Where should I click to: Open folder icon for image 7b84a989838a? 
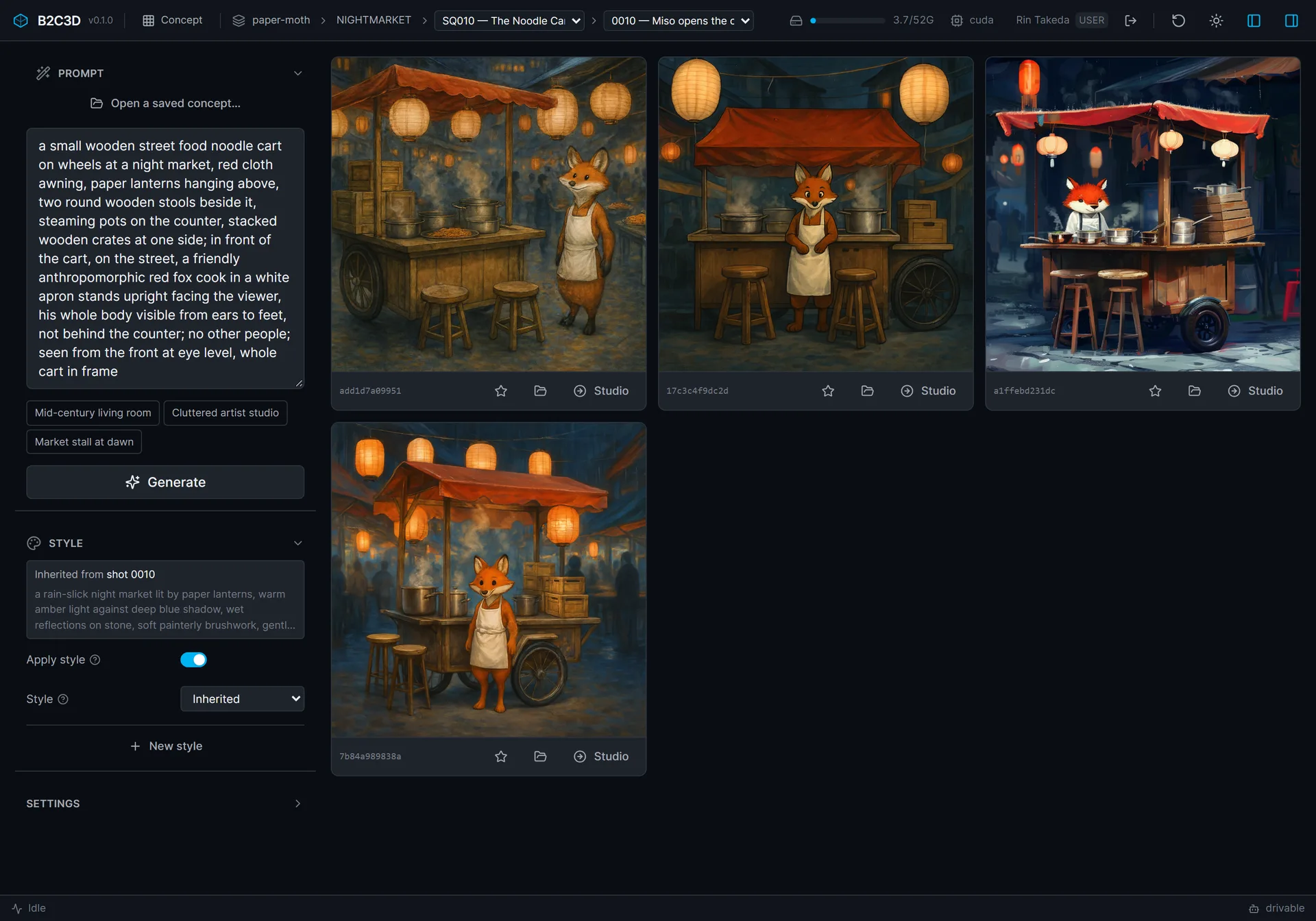(540, 756)
